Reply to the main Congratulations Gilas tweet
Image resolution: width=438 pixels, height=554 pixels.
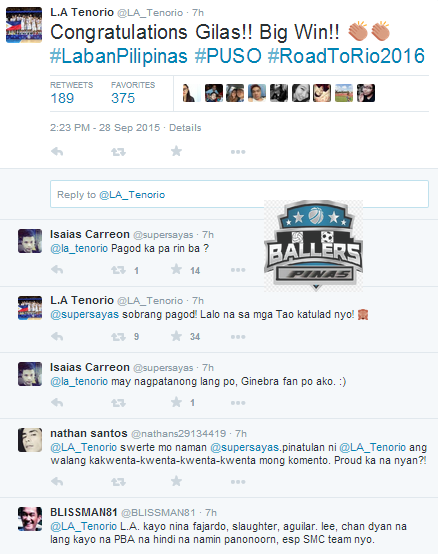(x=57, y=152)
